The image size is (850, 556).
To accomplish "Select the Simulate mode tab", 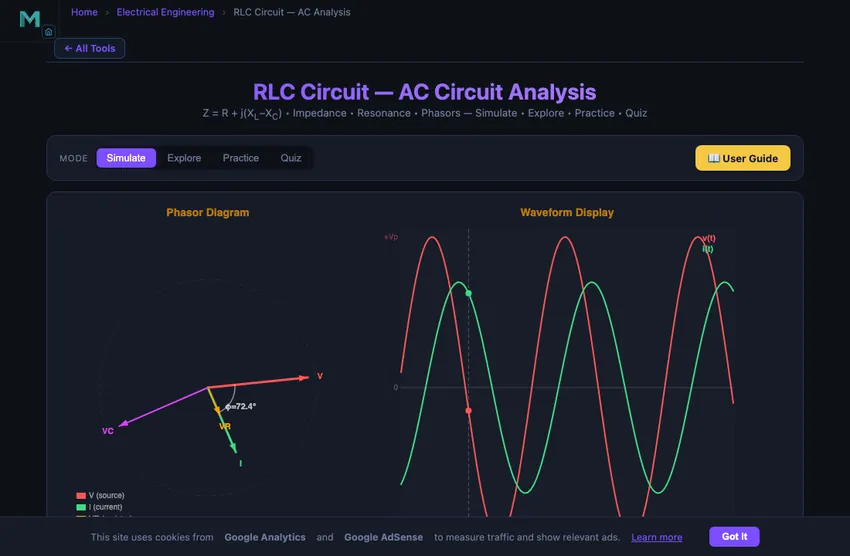I will [126, 158].
